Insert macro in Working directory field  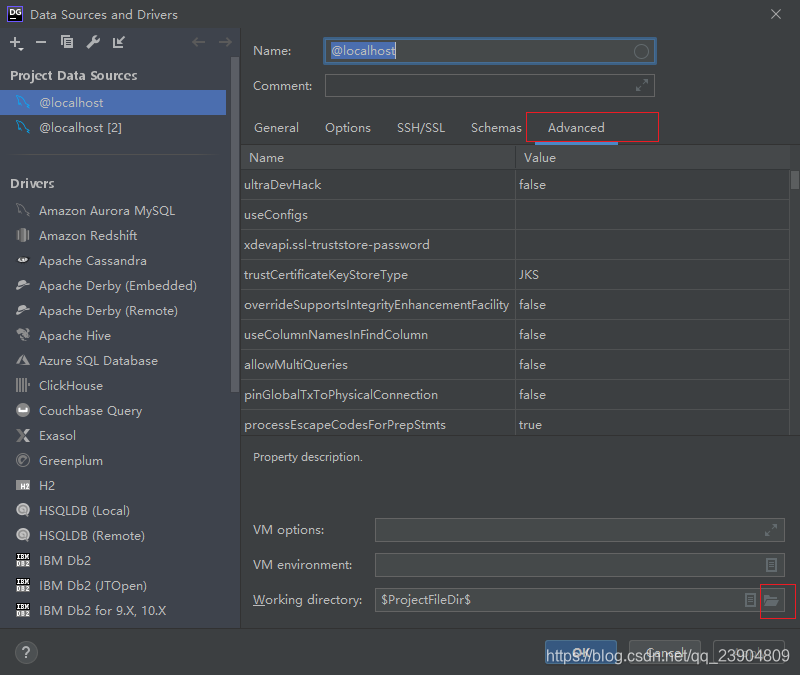click(749, 600)
